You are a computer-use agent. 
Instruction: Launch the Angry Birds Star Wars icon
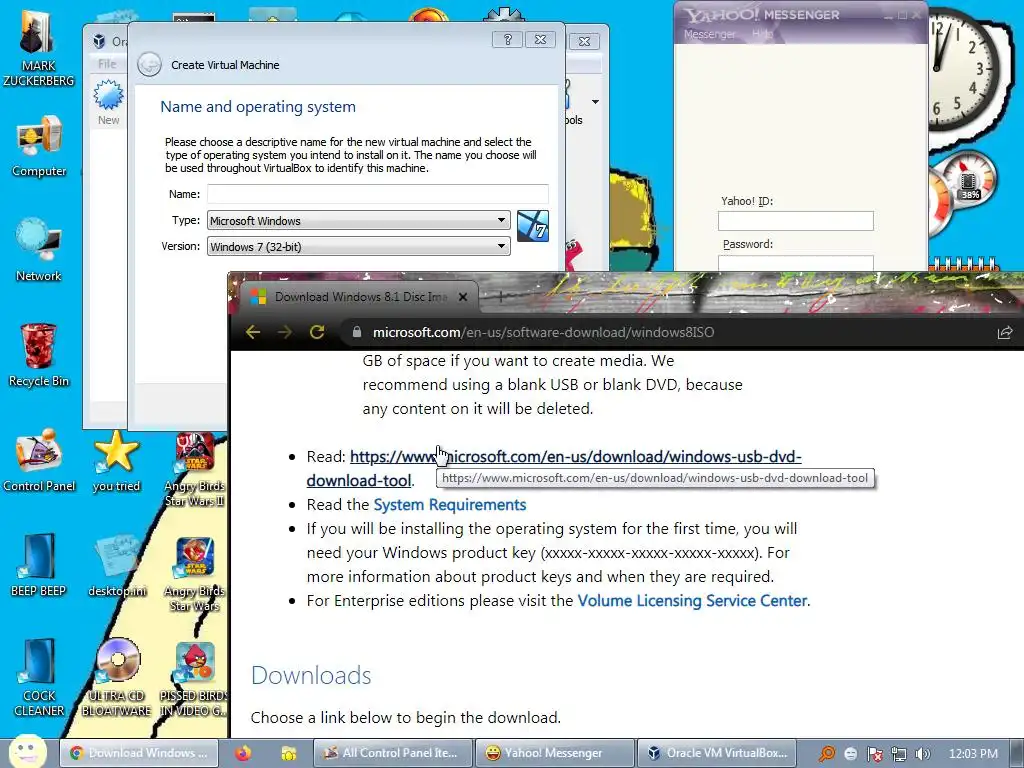[x=194, y=573]
